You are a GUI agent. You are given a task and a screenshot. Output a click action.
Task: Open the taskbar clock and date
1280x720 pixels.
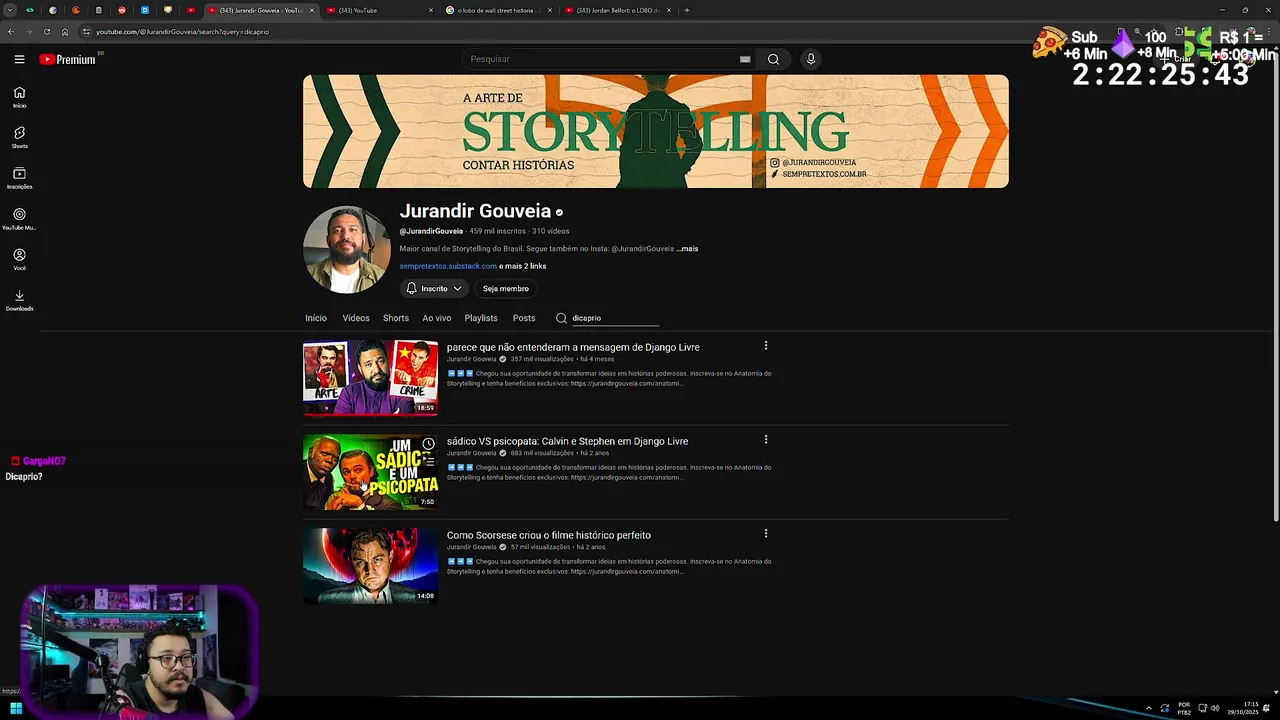(x=1244, y=709)
